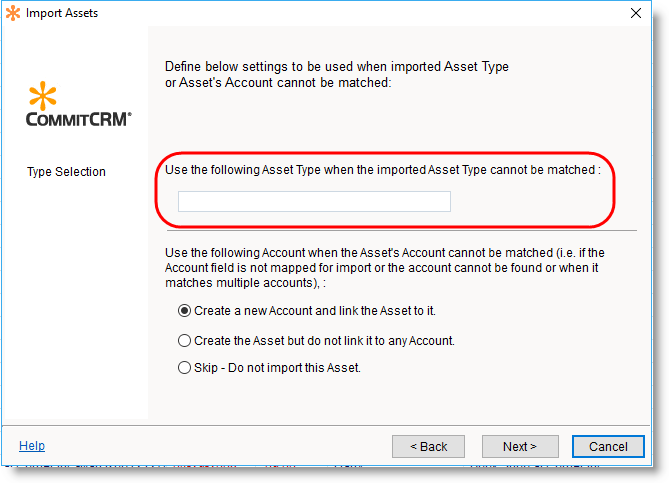Cancel the asset import wizard
The width and height of the screenshot is (669, 483).
pos(608,446)
